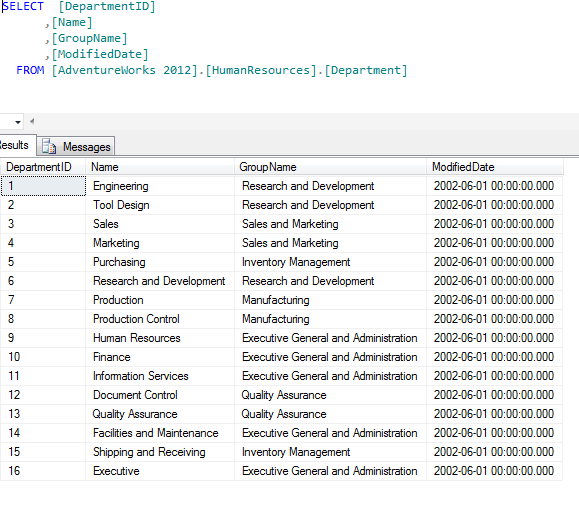Image resolution: width=579 pixels, height=506 pixels.
Task: Click Manufacturing group in Production Control row
Action: point(330,319)
